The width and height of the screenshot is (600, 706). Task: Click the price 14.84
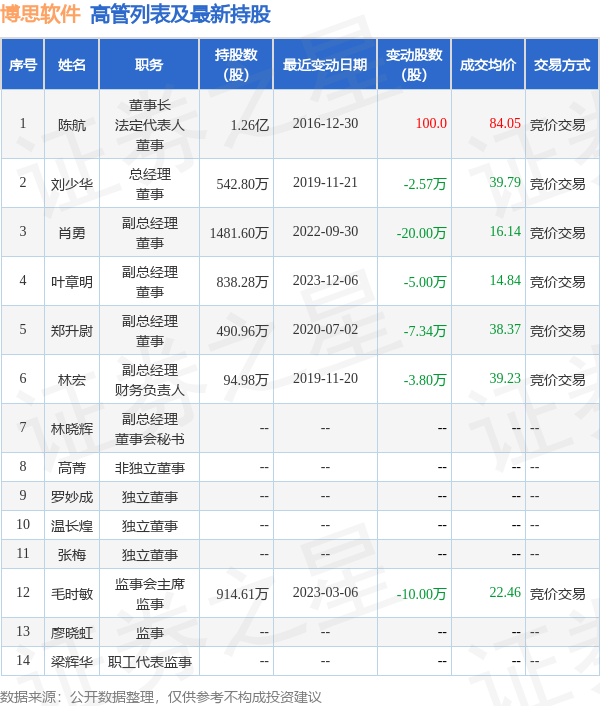(x=505, y=281)
